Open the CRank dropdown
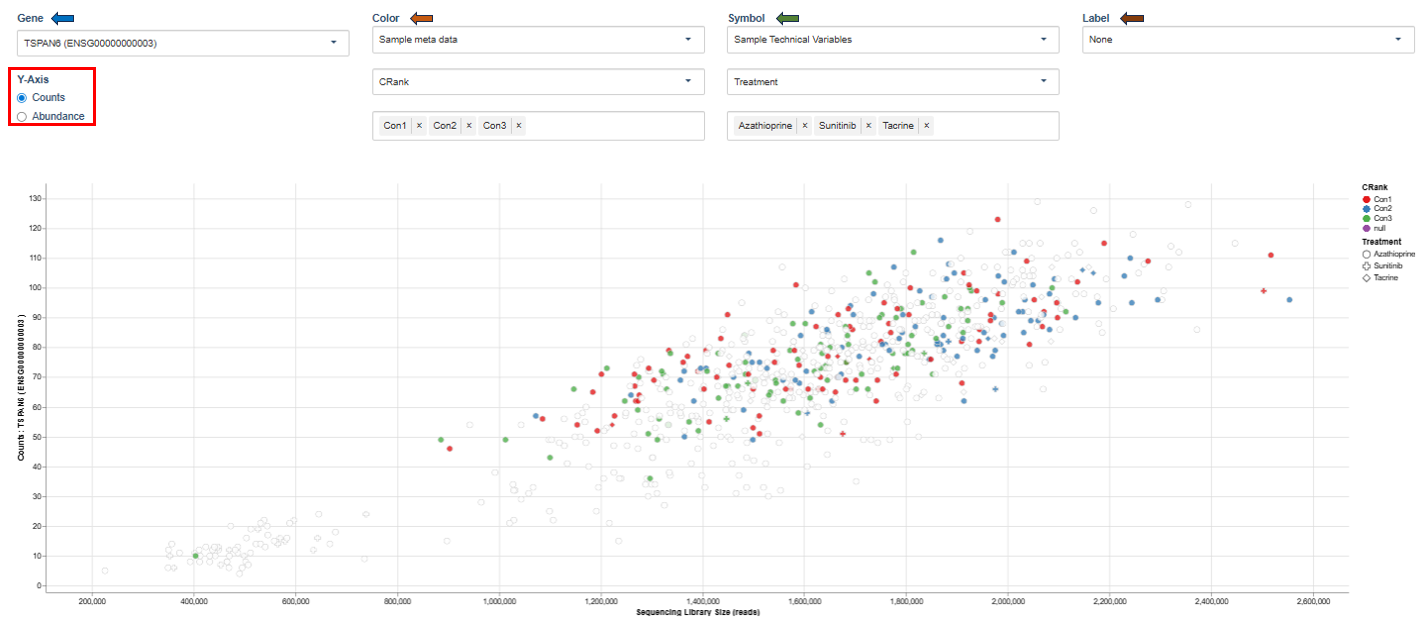 pos(538,81)
